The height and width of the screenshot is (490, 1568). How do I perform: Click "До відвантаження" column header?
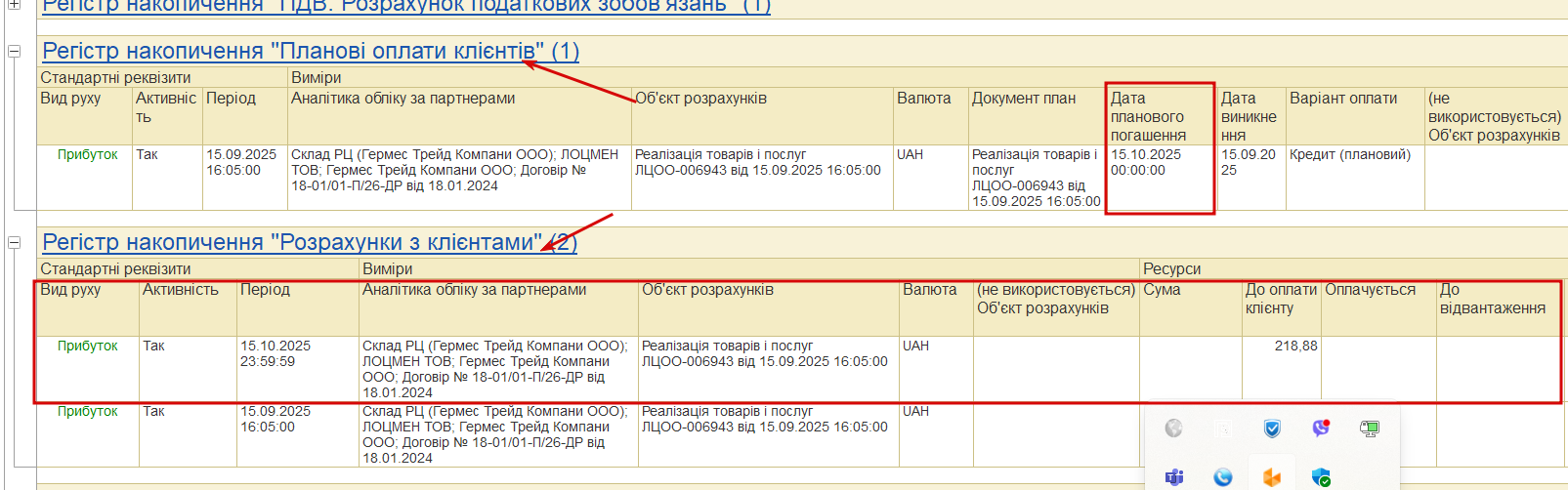pos(1500,307)
